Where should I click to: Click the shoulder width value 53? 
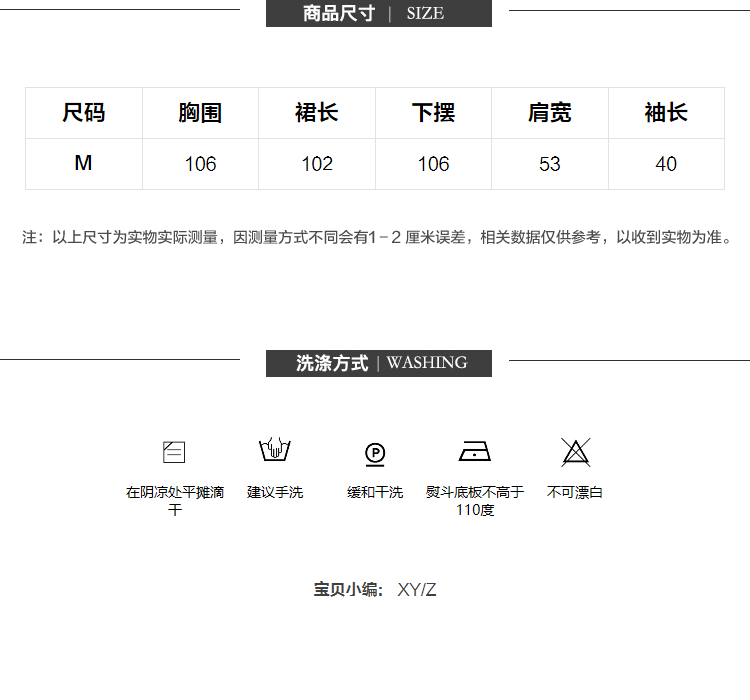point(550,164)
